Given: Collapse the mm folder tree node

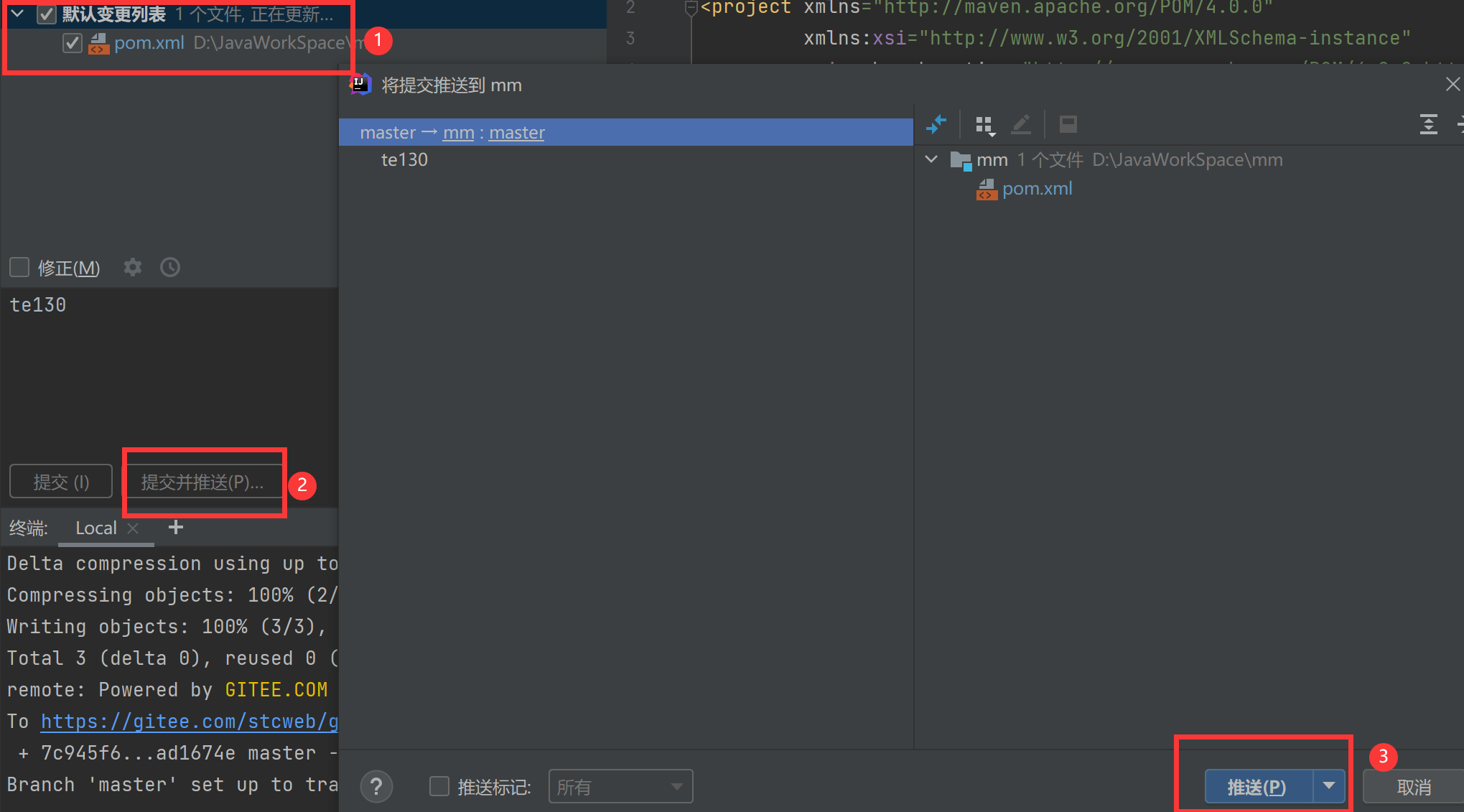Looking at the screenshot, I should coord(931,159).
